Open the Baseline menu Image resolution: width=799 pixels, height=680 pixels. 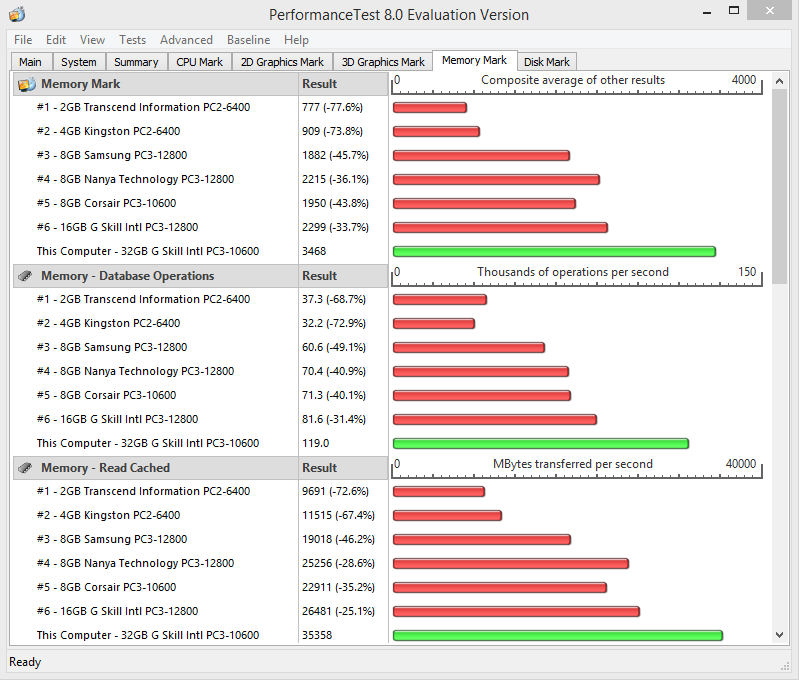[248, 40]
